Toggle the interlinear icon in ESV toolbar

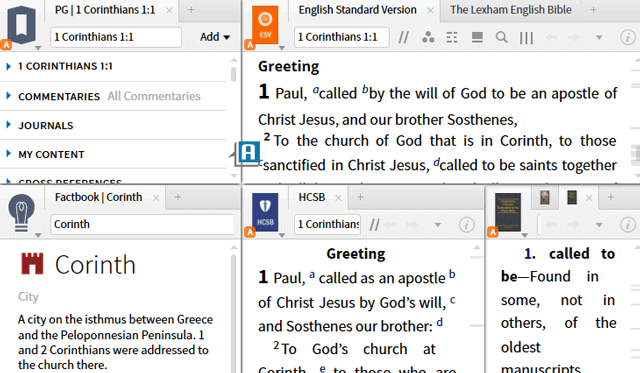[452, 38]
